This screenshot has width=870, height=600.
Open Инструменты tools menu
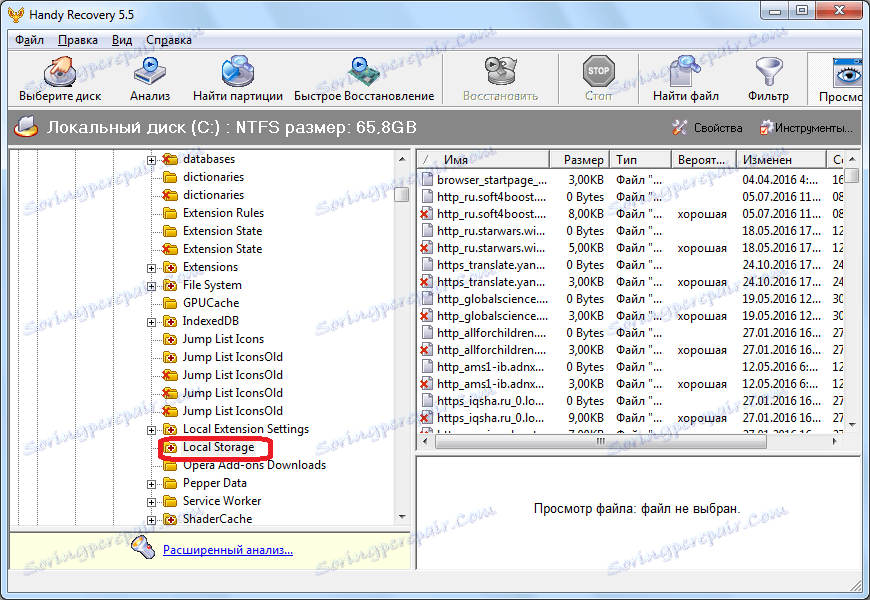pyautogui.click(x=806, y=128)
